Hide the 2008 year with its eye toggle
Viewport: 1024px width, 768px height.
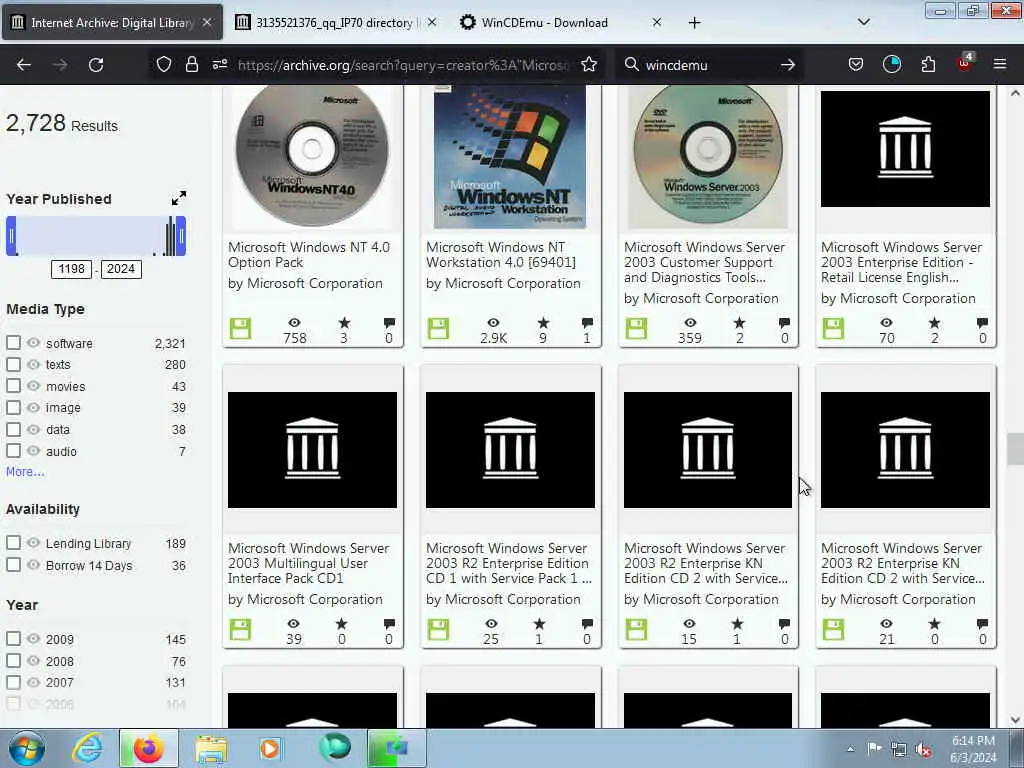point(33,660)
